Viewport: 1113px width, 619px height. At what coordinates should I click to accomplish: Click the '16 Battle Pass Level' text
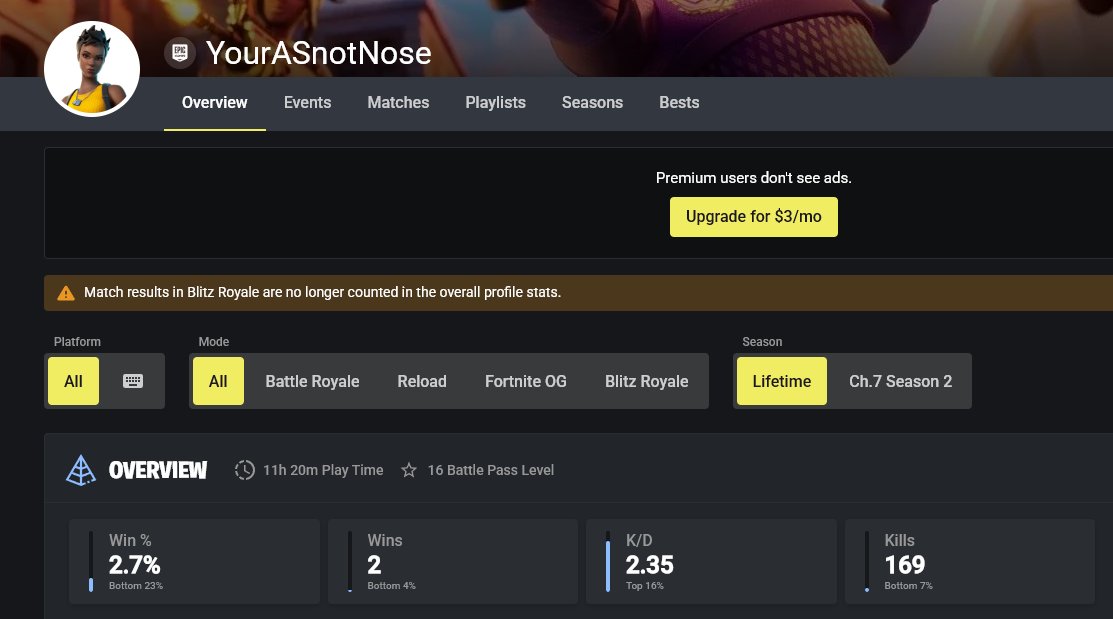(490, 470)
